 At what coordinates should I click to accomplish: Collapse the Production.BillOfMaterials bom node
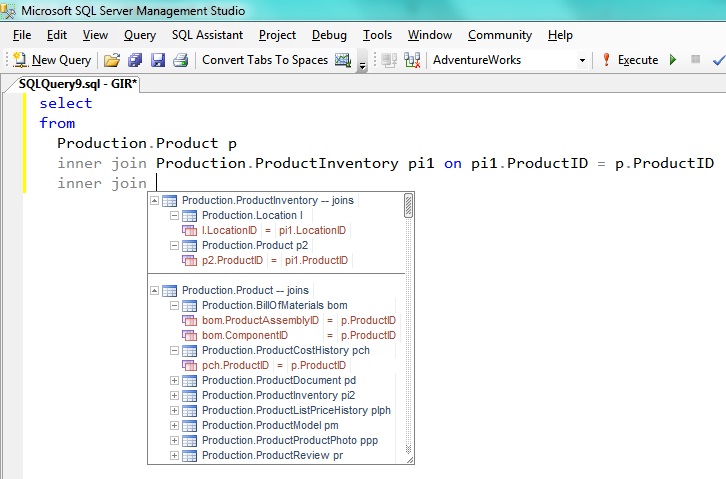(174, 305)
